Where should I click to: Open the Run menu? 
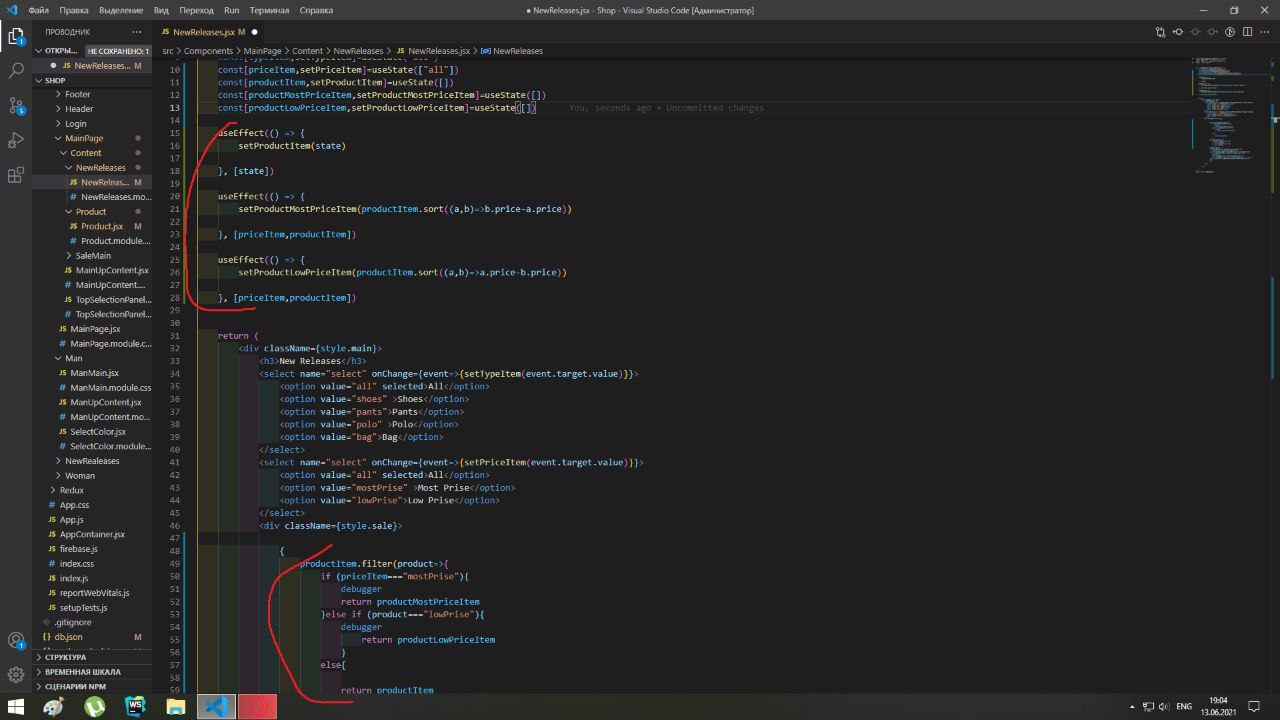[231, 10]
